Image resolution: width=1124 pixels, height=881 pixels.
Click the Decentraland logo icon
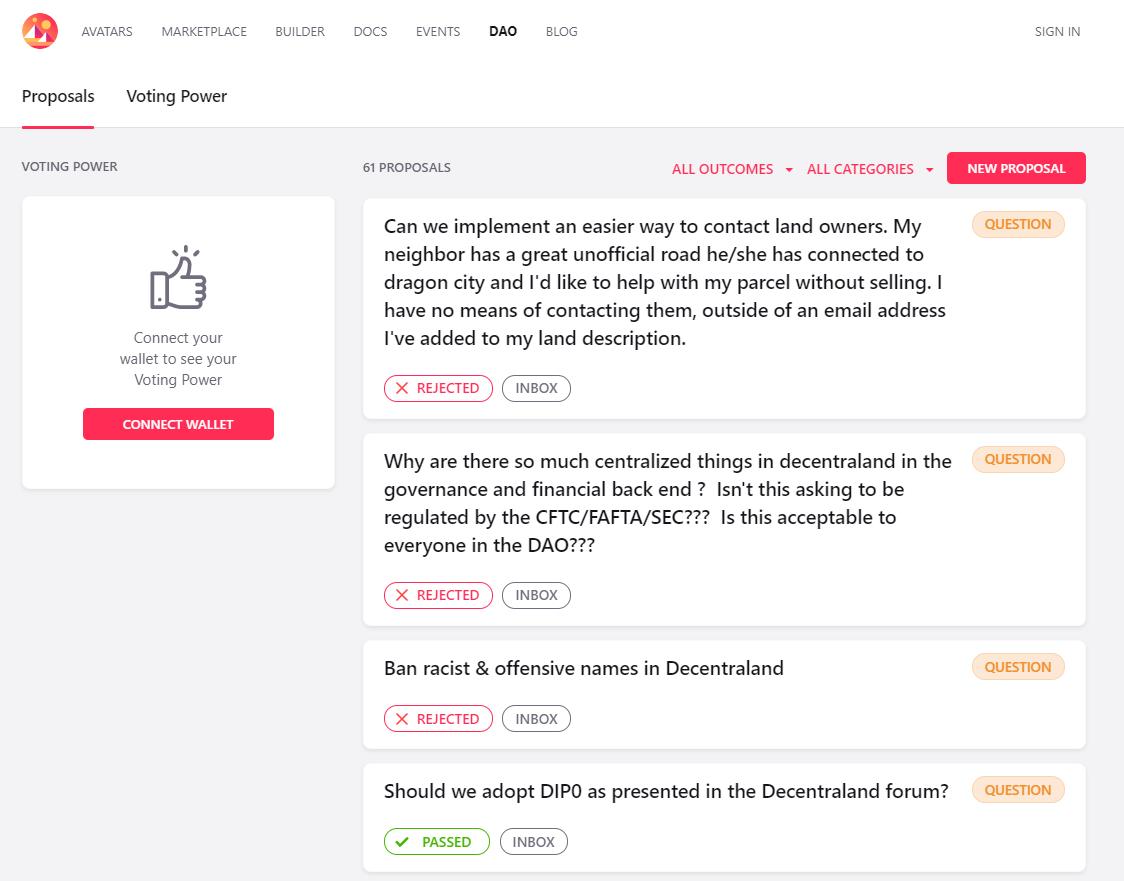point(40,31)
